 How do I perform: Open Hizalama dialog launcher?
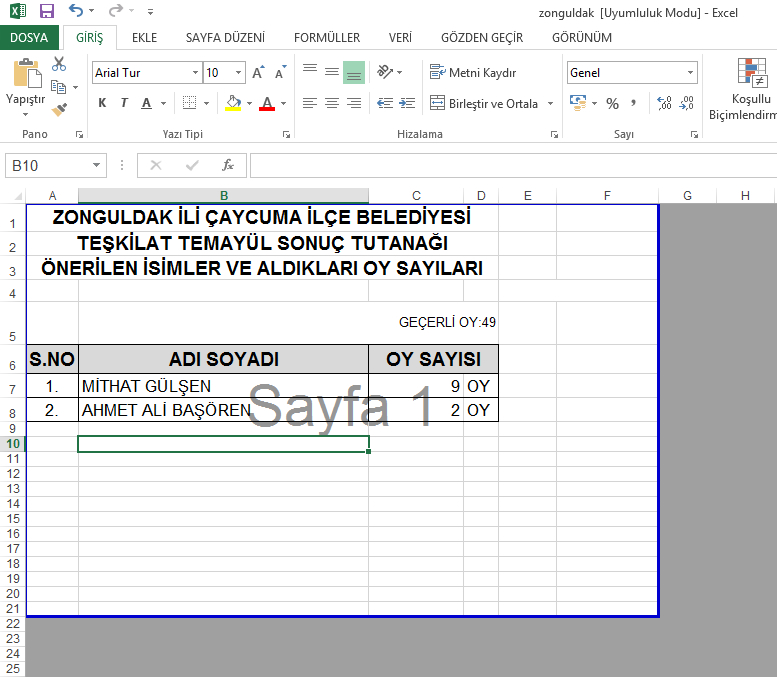(x=555, y=135)
